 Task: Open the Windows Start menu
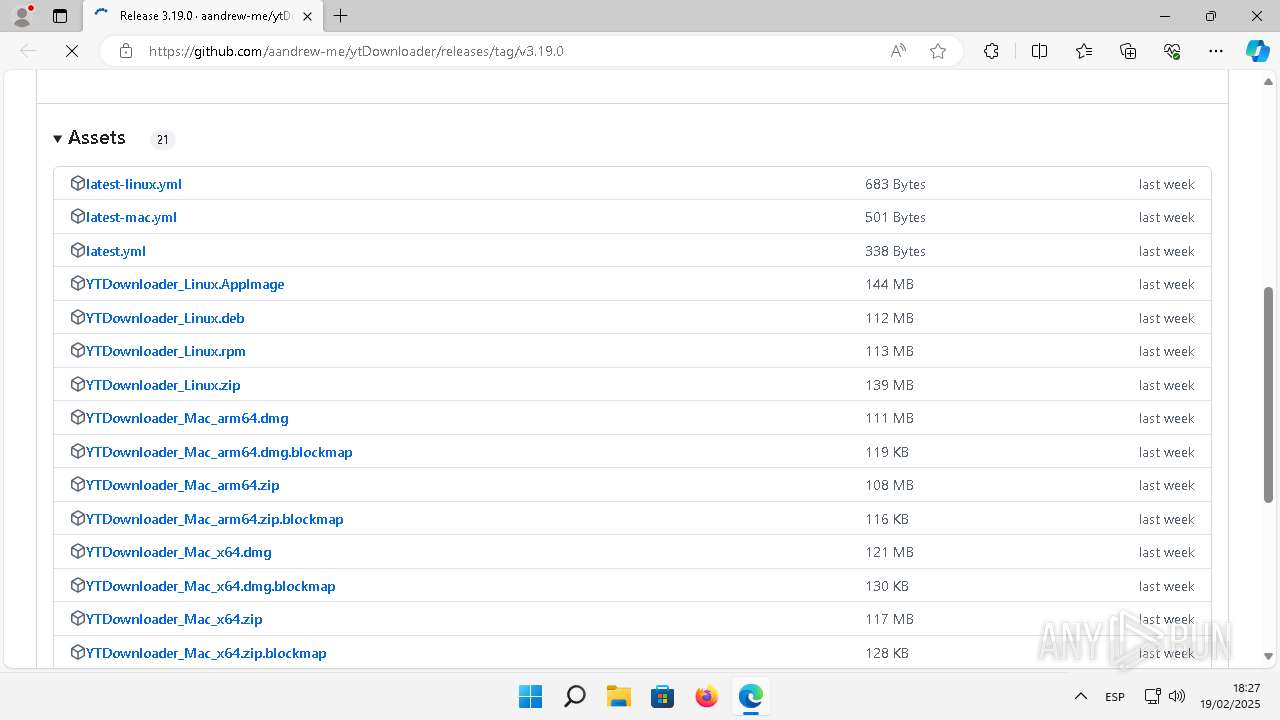pyautogui.click(x=530, y=696)
